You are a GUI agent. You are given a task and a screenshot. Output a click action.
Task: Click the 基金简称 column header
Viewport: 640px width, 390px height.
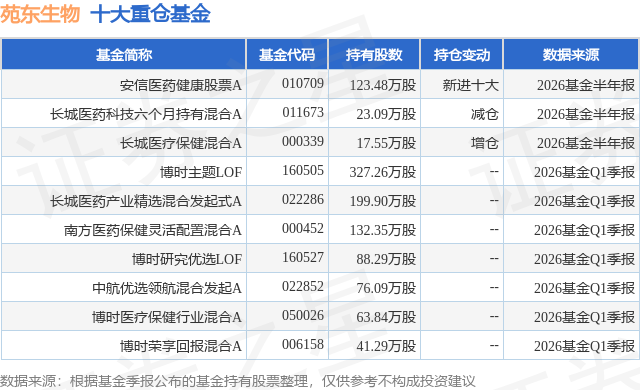(124, 55)
